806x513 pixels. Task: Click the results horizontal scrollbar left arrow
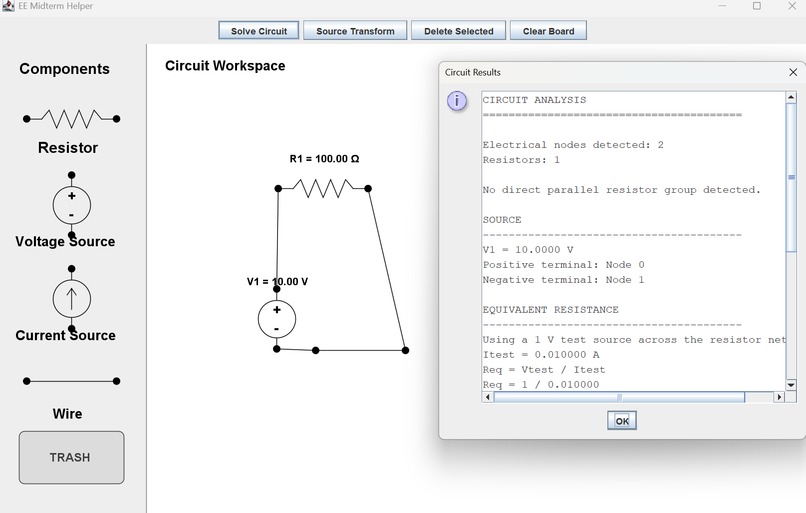pyautogui.click(x=488, y=397)
